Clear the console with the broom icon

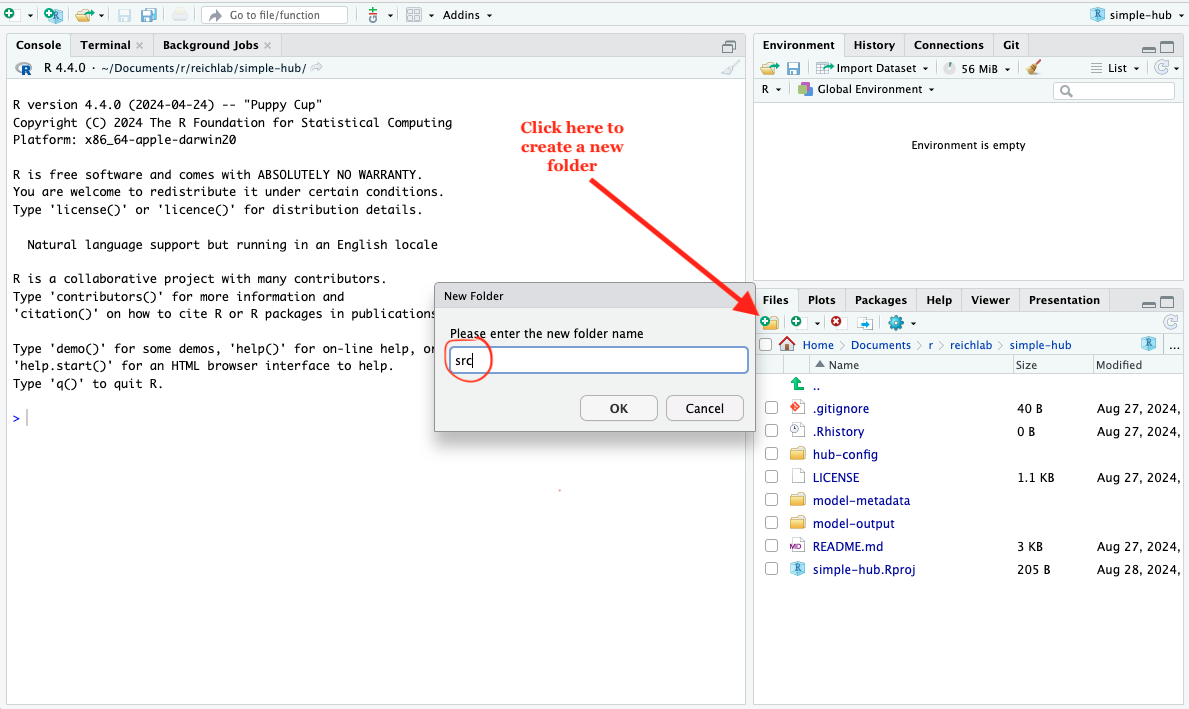[x=729, y=68]
